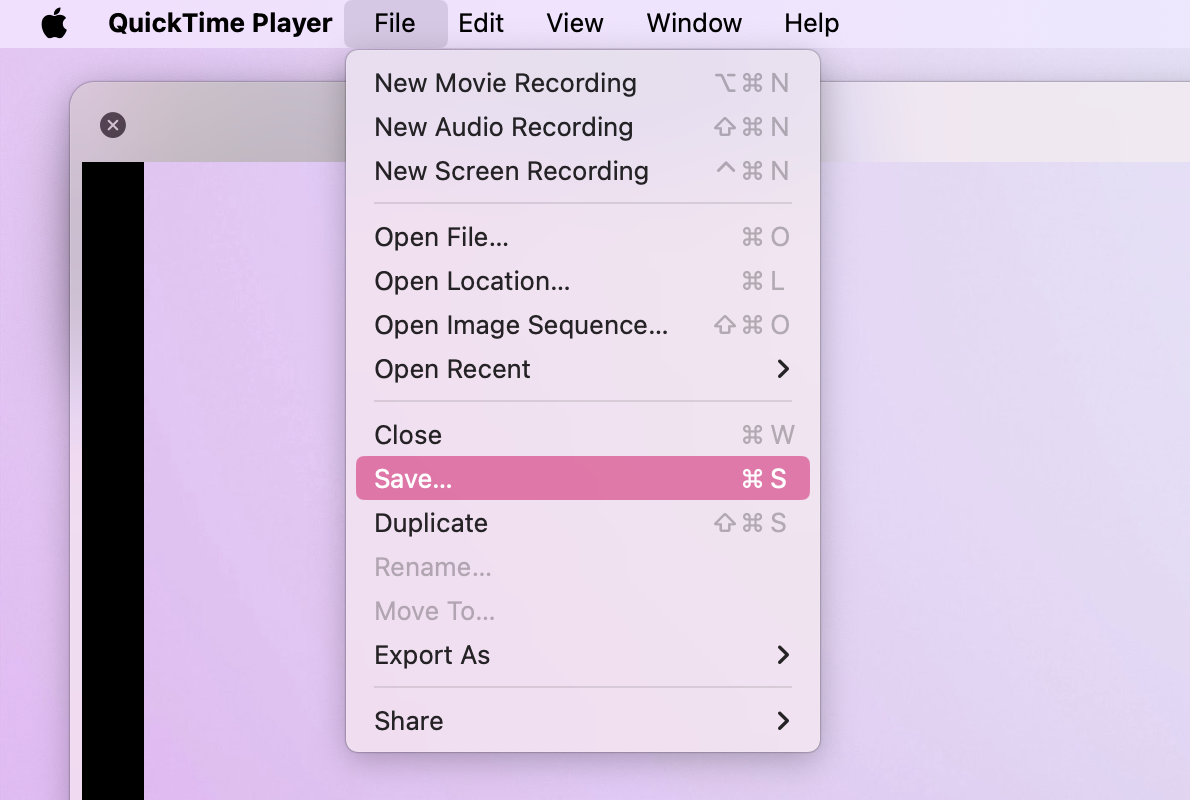Start a New Movie Recording
This screenshot has width=1190, height=800.
505,83
